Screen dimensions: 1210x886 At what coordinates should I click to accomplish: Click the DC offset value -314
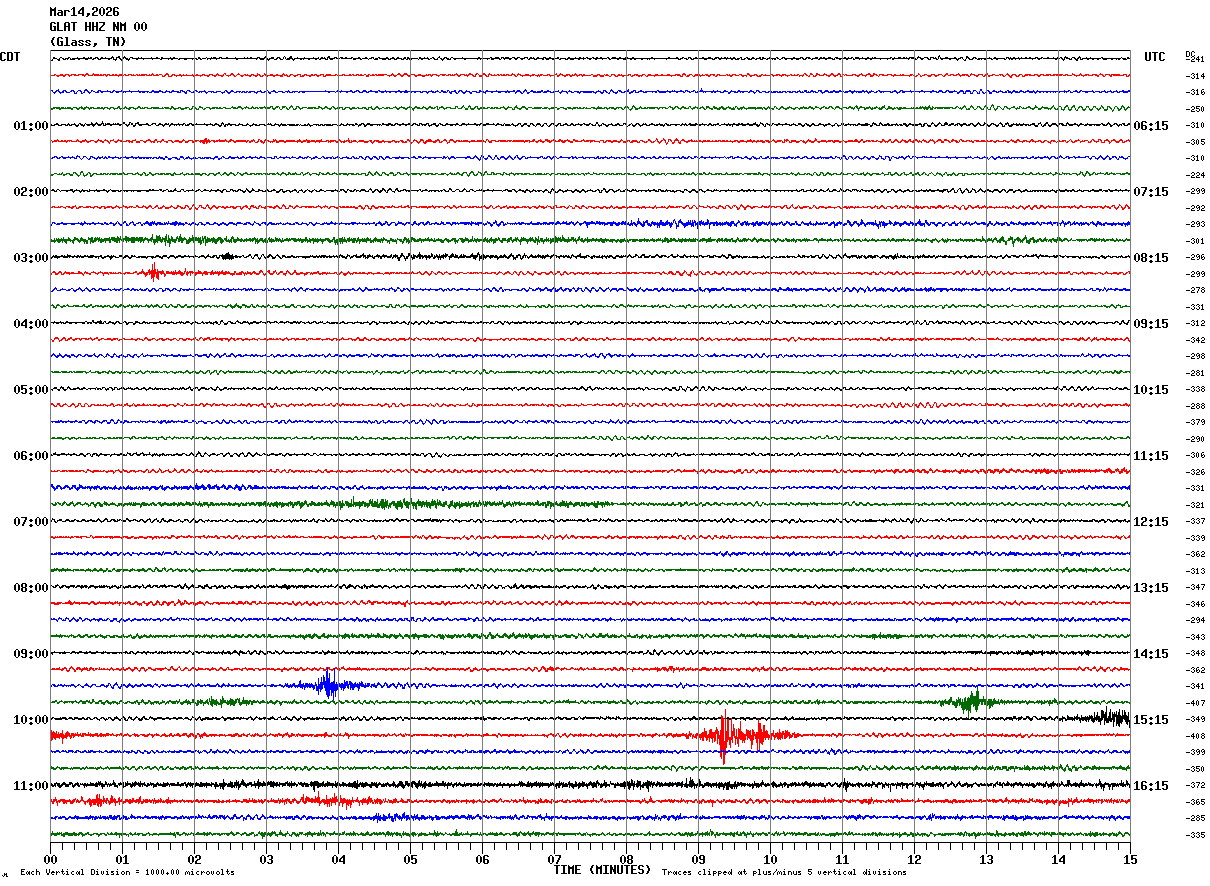[x=1195, y=76]
